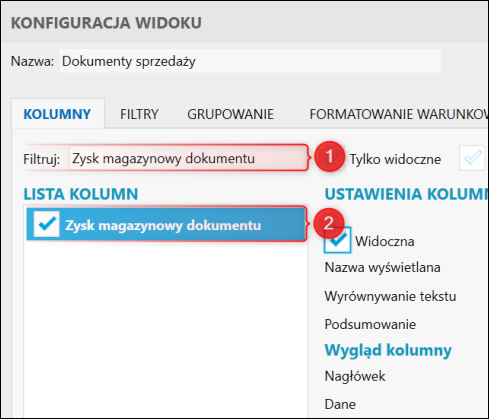
Task: Toggle the Widoczna checkbox
Action: pyautogui.click(x=337, y=240)
